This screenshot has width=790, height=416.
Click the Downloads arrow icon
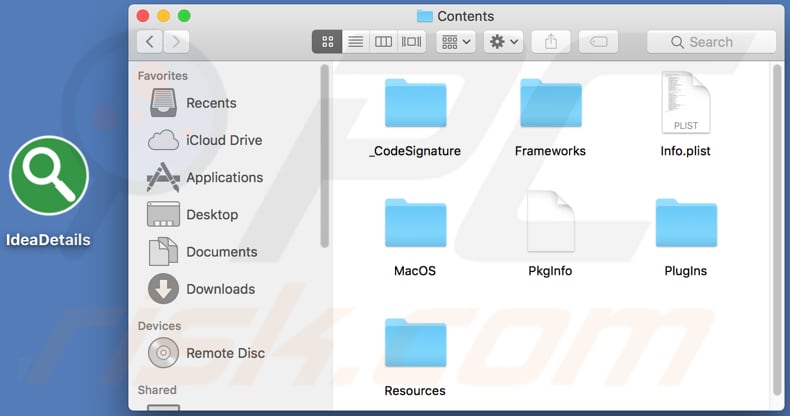tap(163, 289)
